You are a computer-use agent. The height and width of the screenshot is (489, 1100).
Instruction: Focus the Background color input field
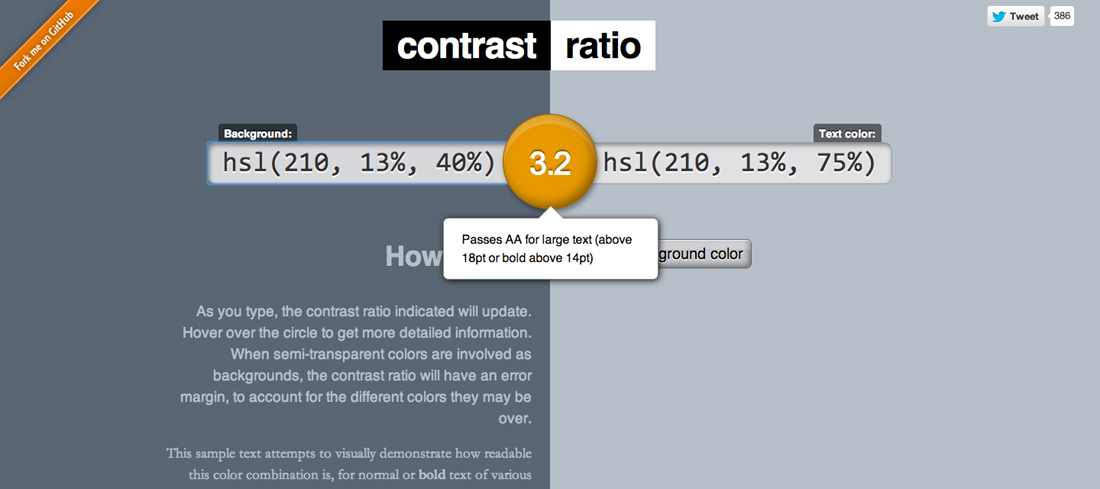point(355,164)
